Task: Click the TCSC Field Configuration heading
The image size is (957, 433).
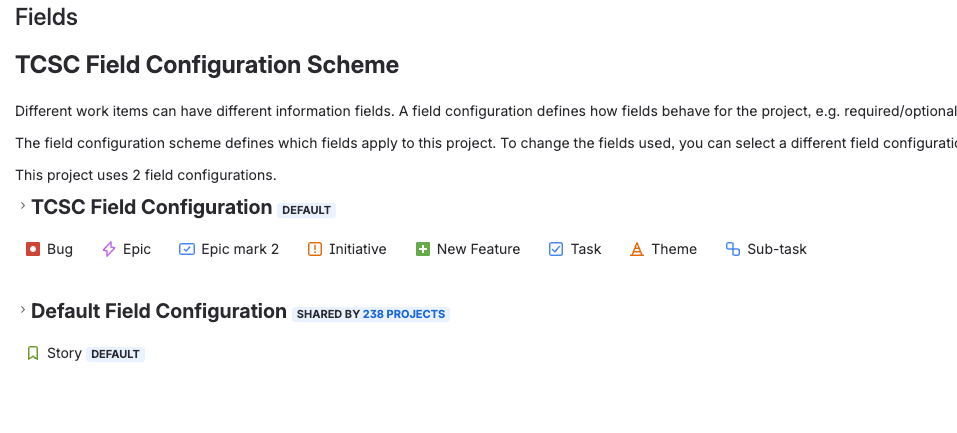Action: (151, 207)
